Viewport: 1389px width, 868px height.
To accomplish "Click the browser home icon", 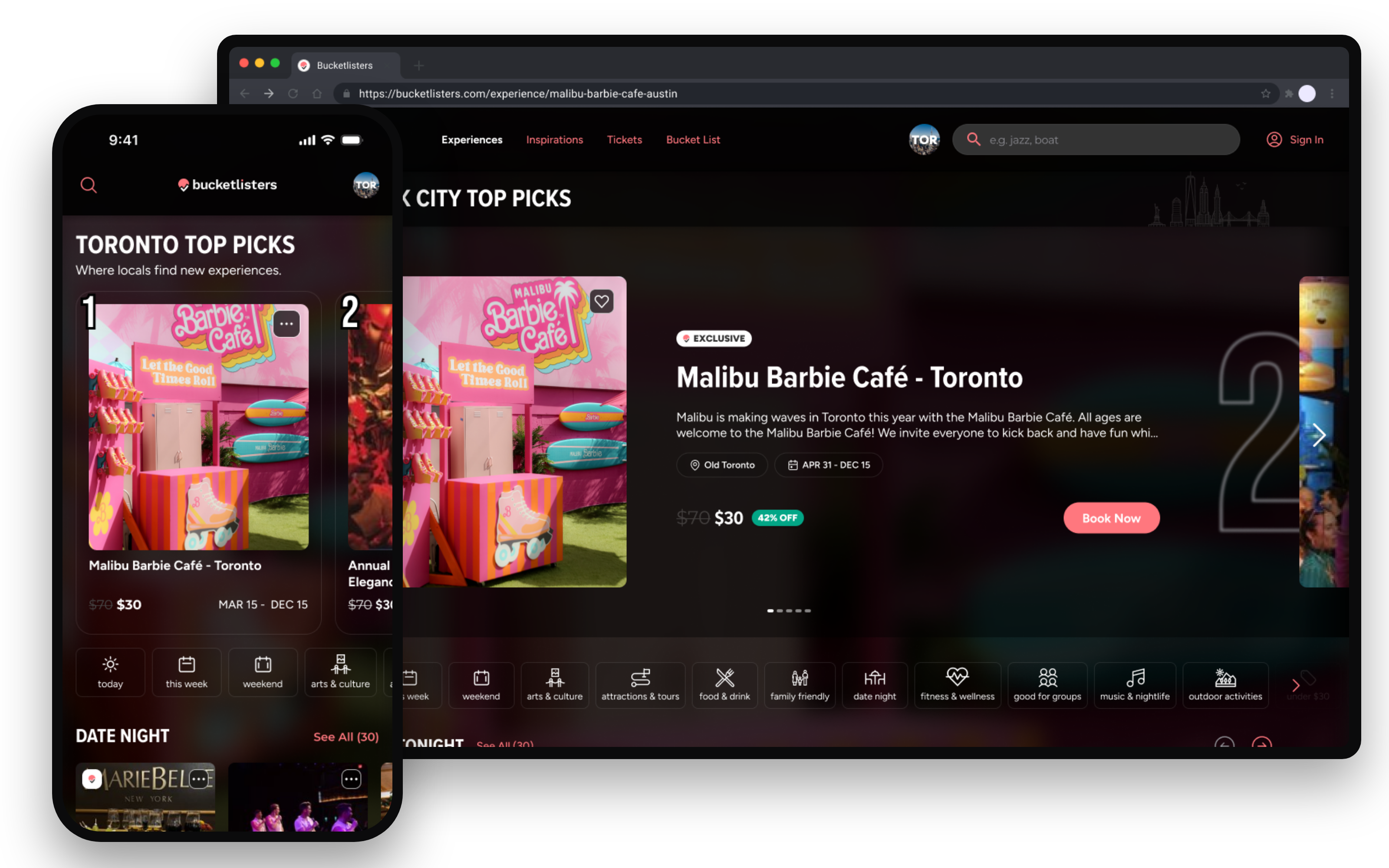I will pyautogui.click(x=317, y=94).
